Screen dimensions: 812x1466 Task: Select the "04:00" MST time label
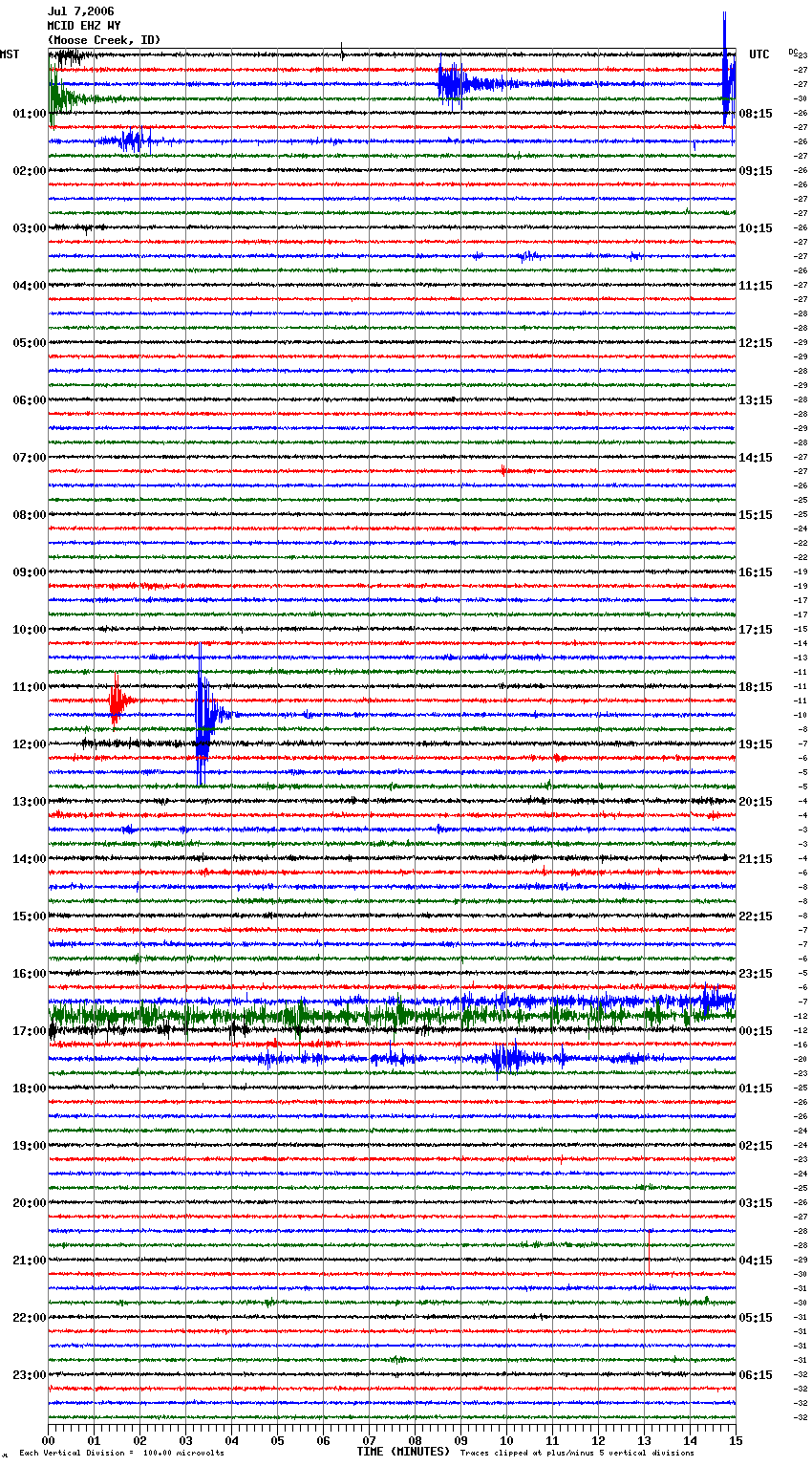coord(30,286)
